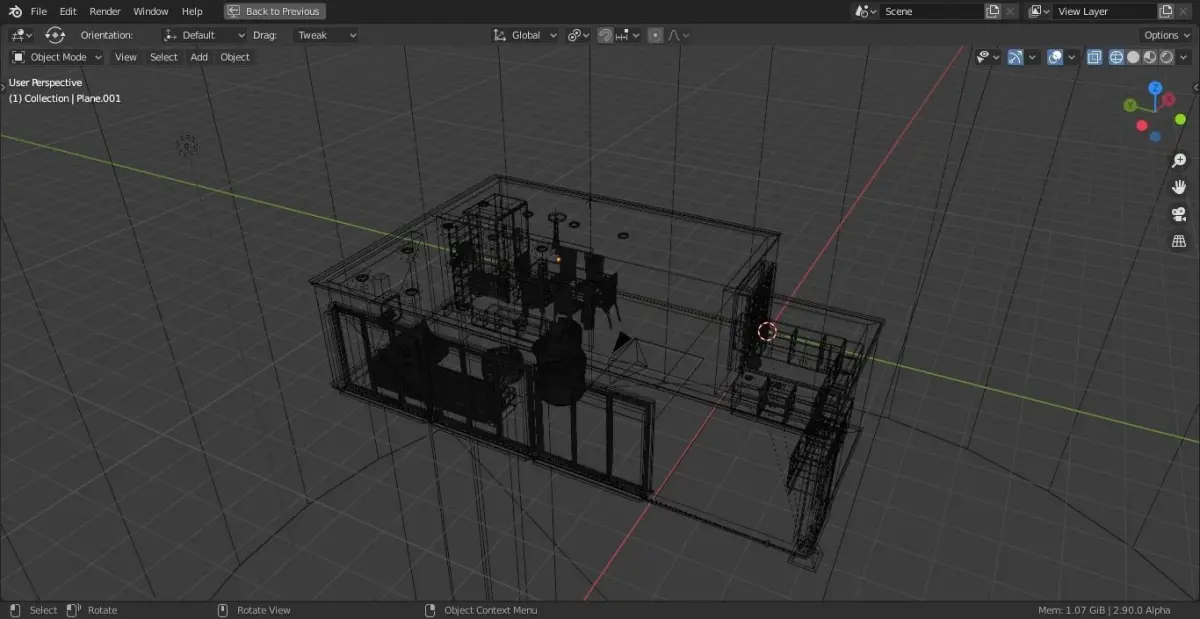Open the Select menu in viewport header
1200x619 pixels.
(164, 57)
